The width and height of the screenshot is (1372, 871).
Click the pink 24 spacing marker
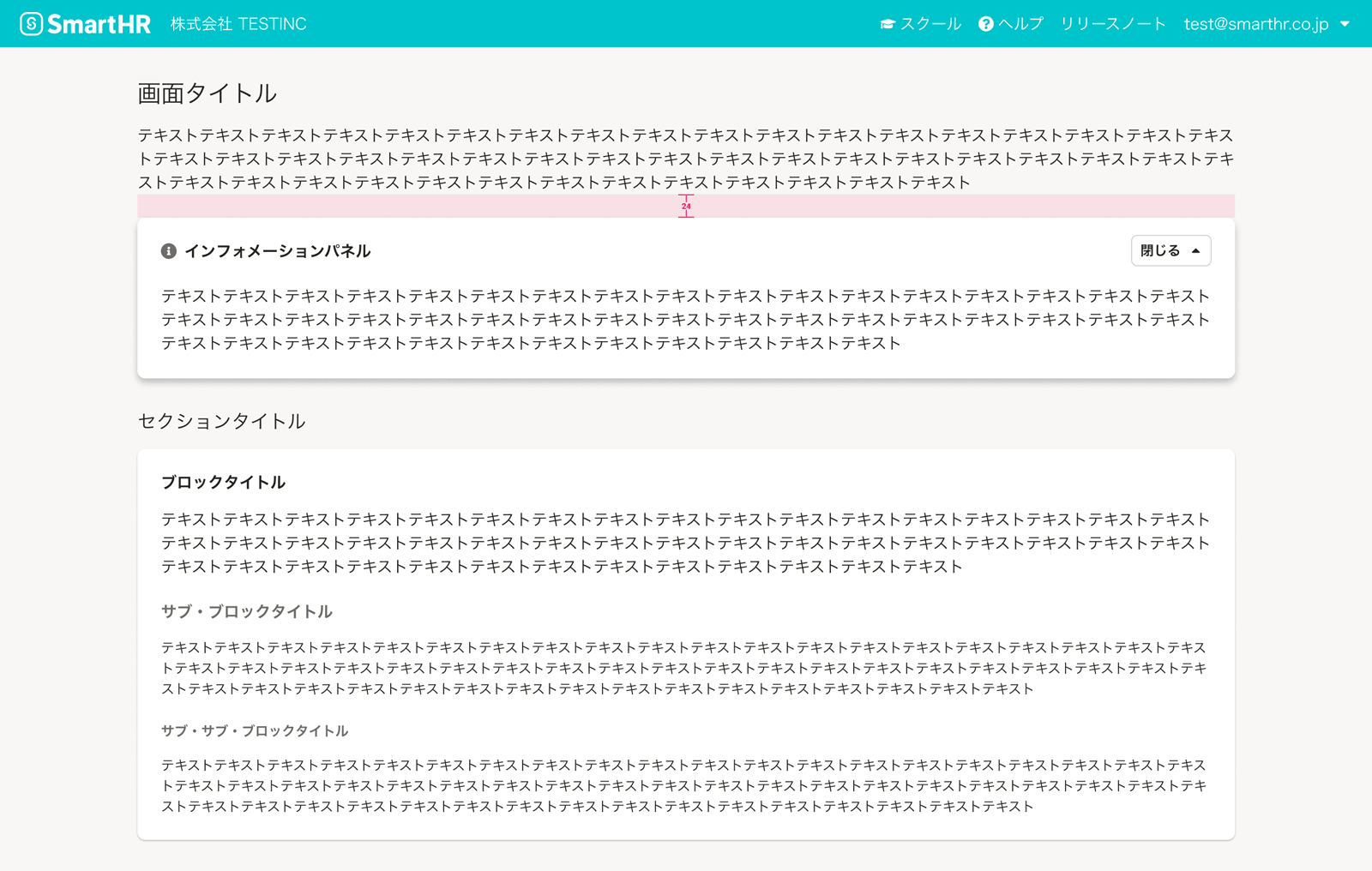point(686,206)
